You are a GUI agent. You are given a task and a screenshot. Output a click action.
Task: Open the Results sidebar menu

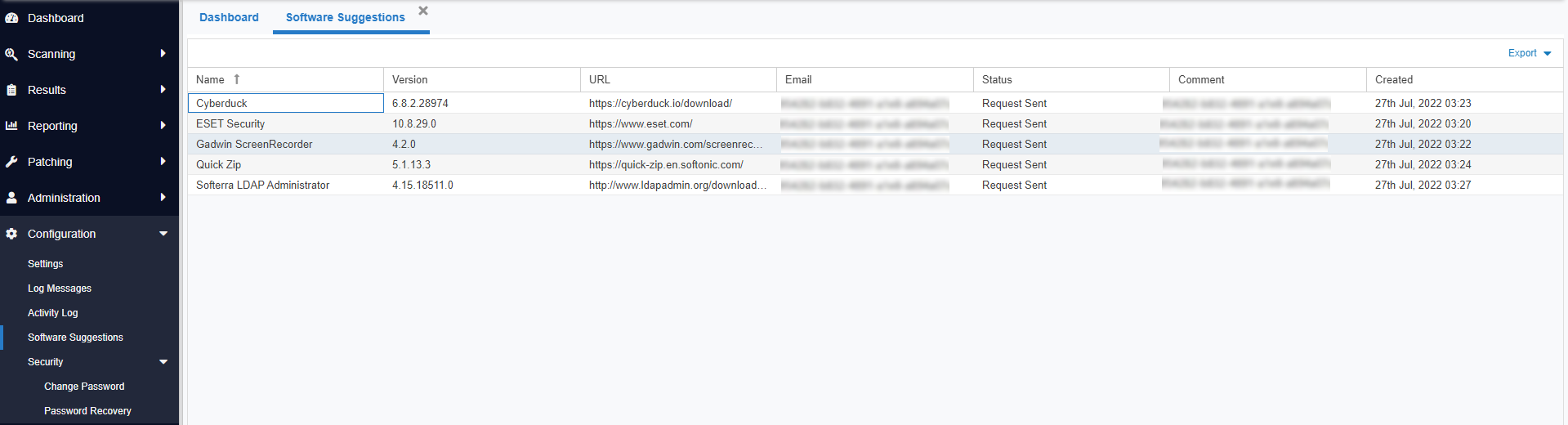click(47, 90)
